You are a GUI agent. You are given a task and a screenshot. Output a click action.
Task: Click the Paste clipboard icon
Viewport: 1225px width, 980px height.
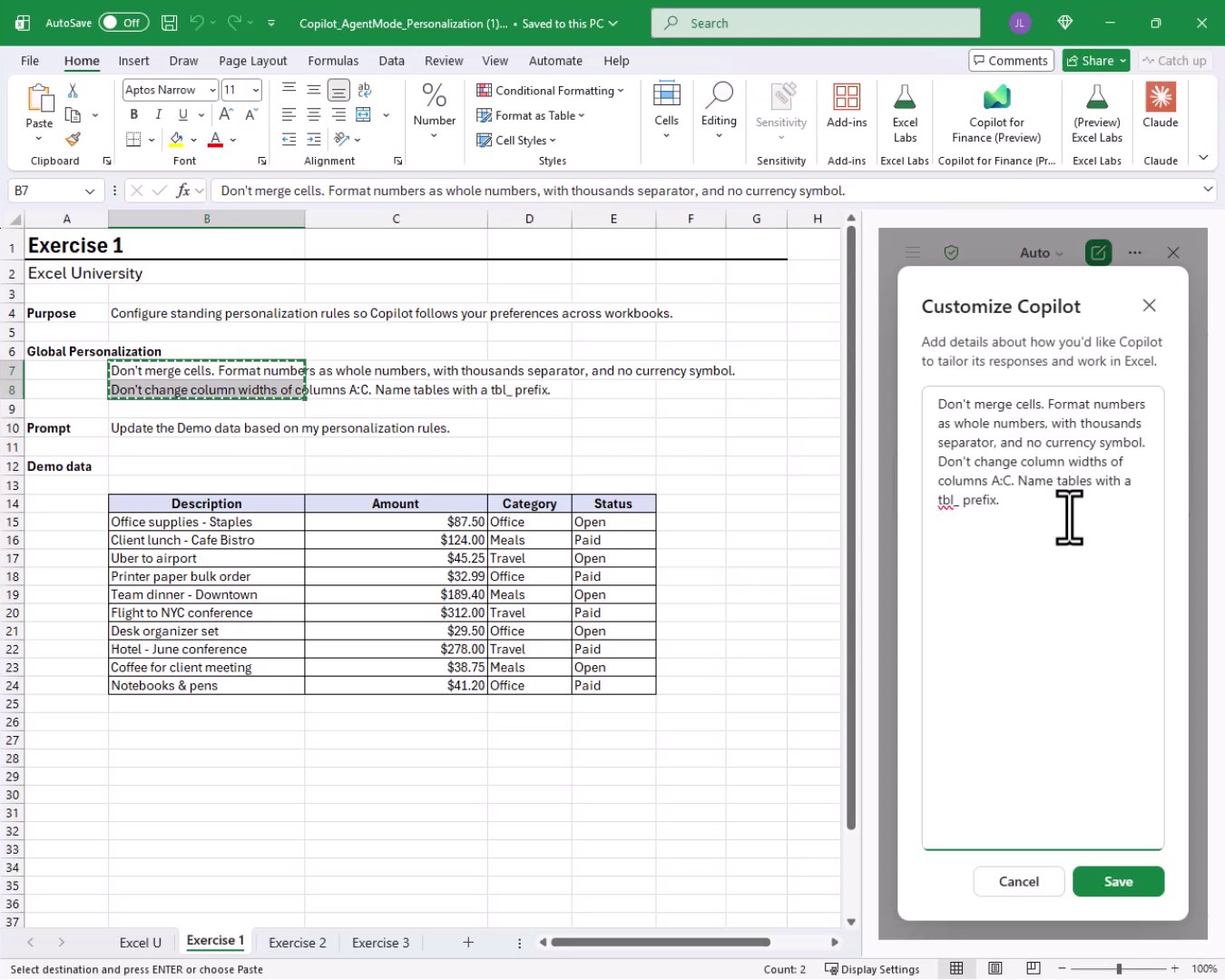point(39,98)
